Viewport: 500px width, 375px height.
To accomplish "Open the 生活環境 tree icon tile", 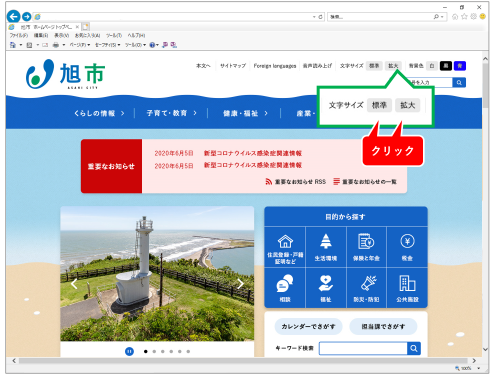I will pos(326,247).
